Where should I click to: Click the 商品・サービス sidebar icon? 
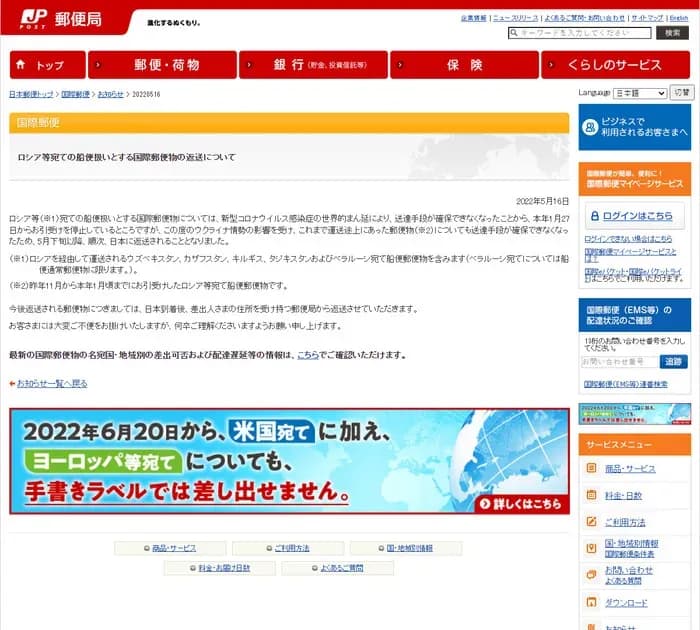tap(593, 468)
